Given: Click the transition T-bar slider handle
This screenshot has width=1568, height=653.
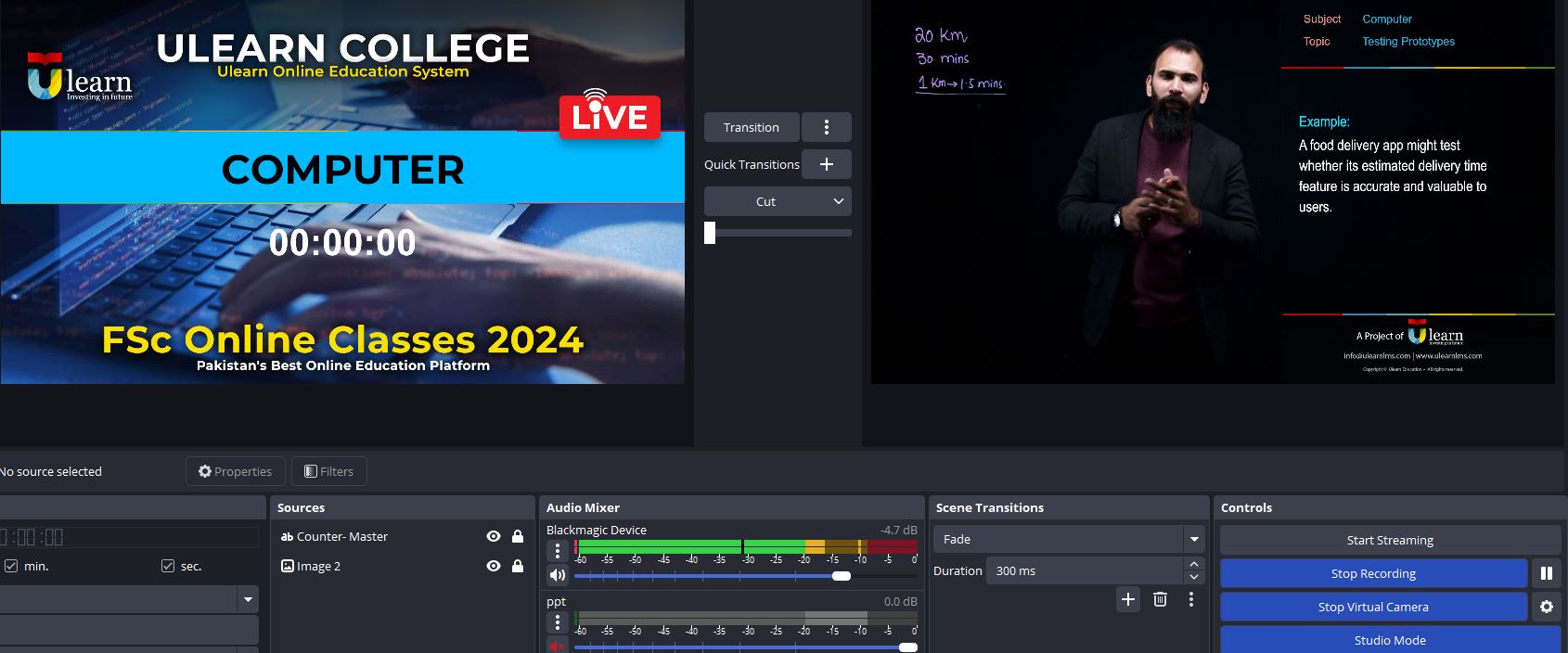Looking at the screenshot, I should 710,233.
